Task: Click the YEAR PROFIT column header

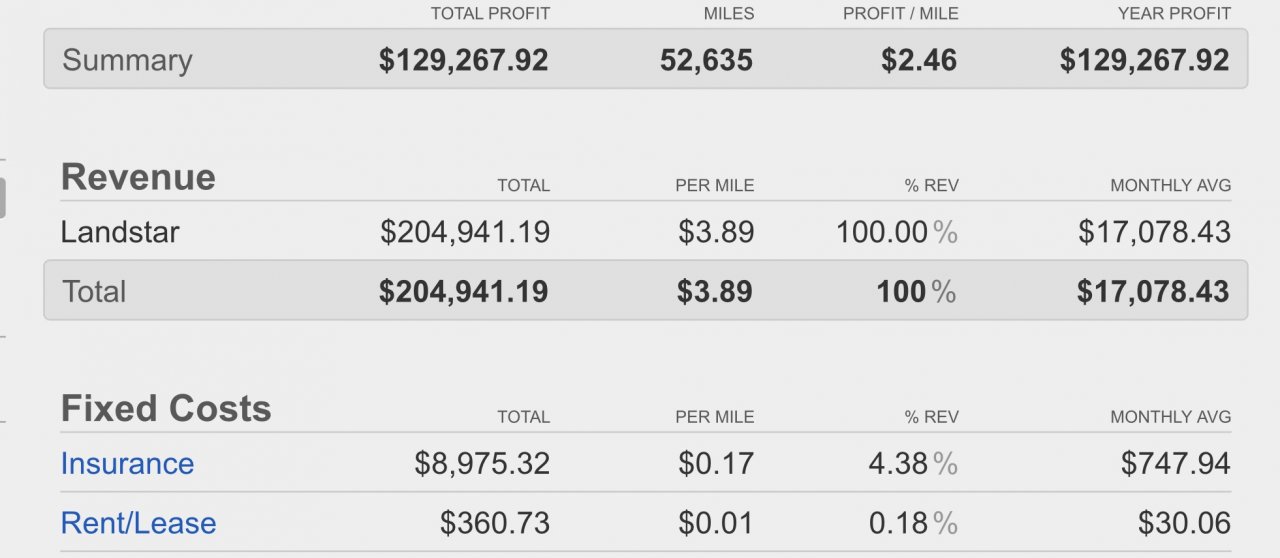Action: click(x=1174, y=13)
